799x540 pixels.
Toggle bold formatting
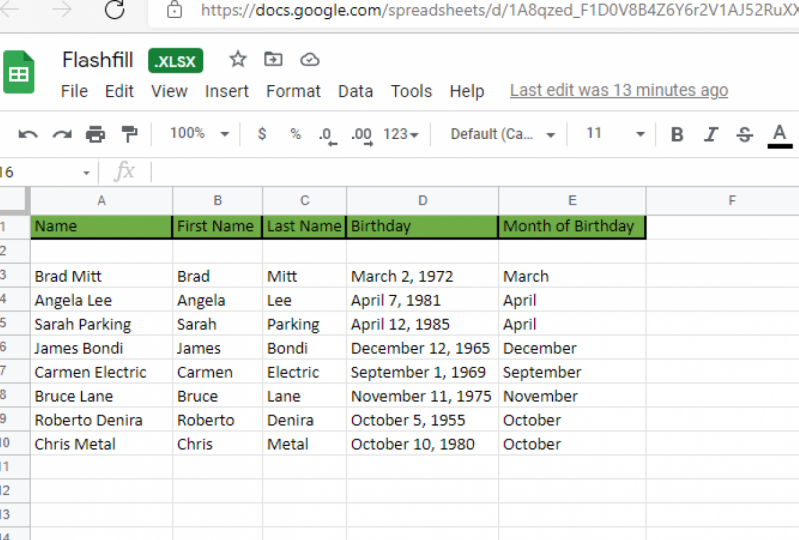point(677,134)
